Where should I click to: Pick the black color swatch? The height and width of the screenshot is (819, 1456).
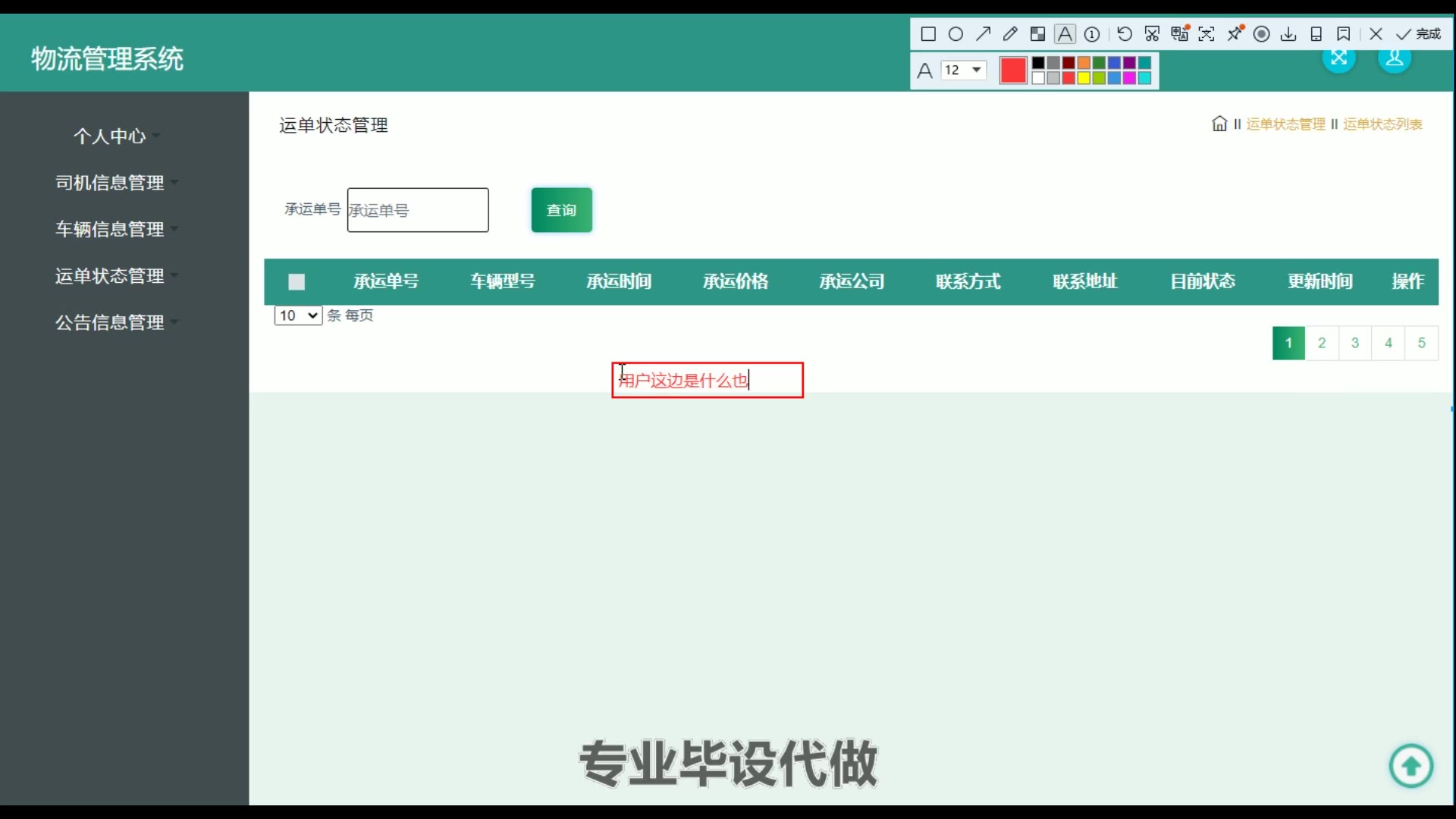[x=1038, y=63]
